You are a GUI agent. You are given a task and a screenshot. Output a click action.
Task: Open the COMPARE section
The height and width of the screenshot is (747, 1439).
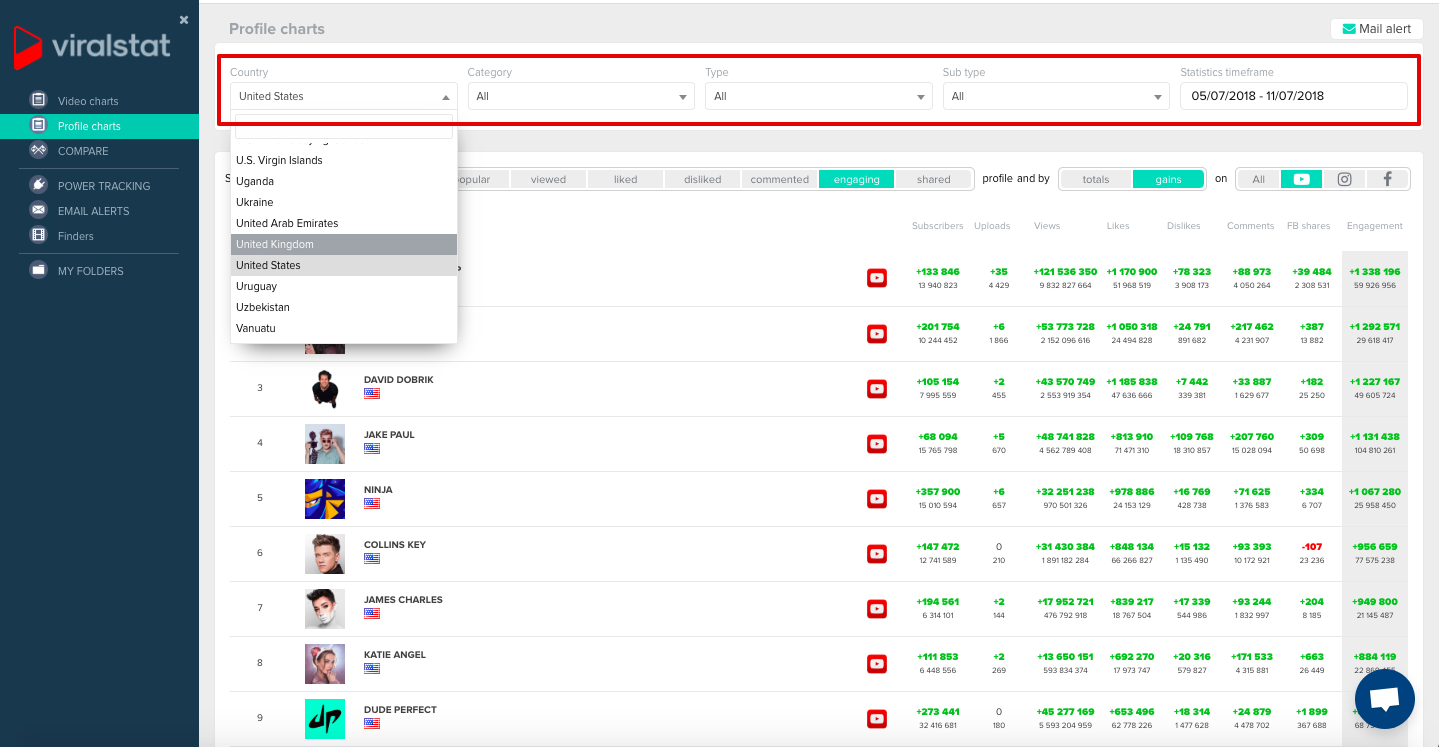[x=83, y=151]
